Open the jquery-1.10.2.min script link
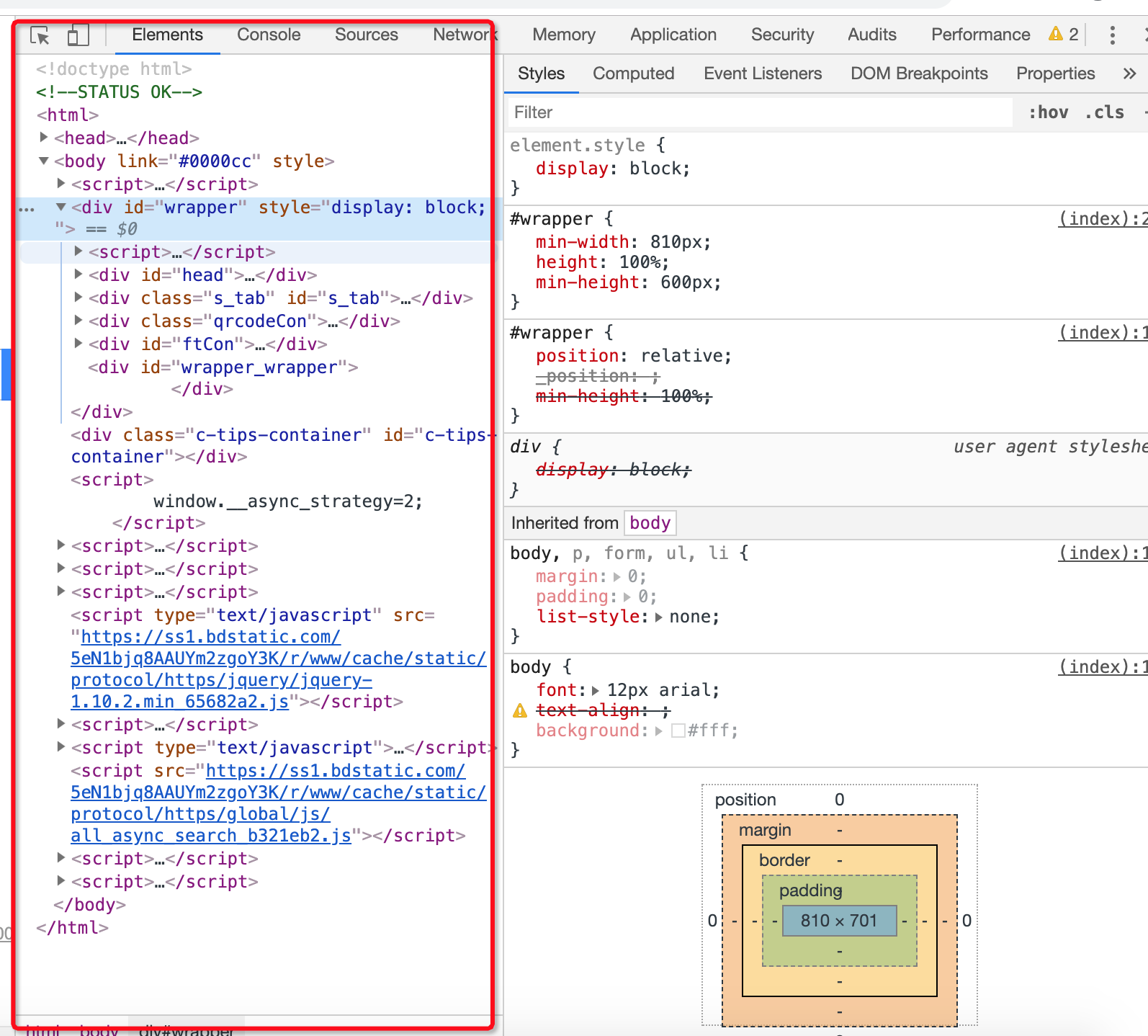The height and width of the screenshot is (1036, 1148). pyautogui.click(x=278, y=669)
